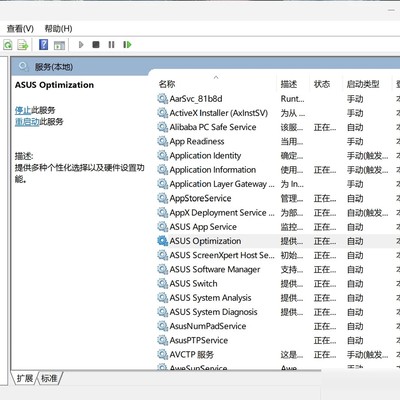Select the Application Information service name

tap(213, 170)
